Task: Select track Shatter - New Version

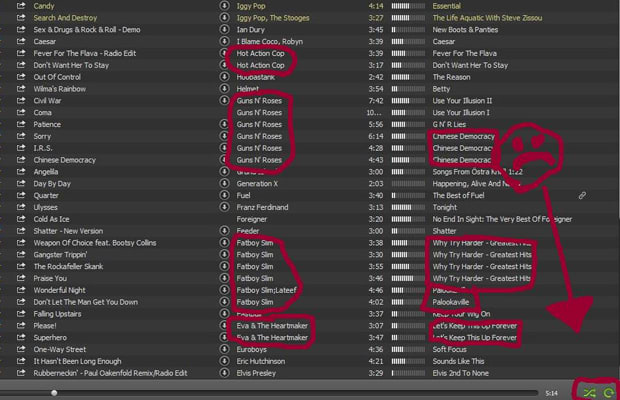Action: point(68,231)
